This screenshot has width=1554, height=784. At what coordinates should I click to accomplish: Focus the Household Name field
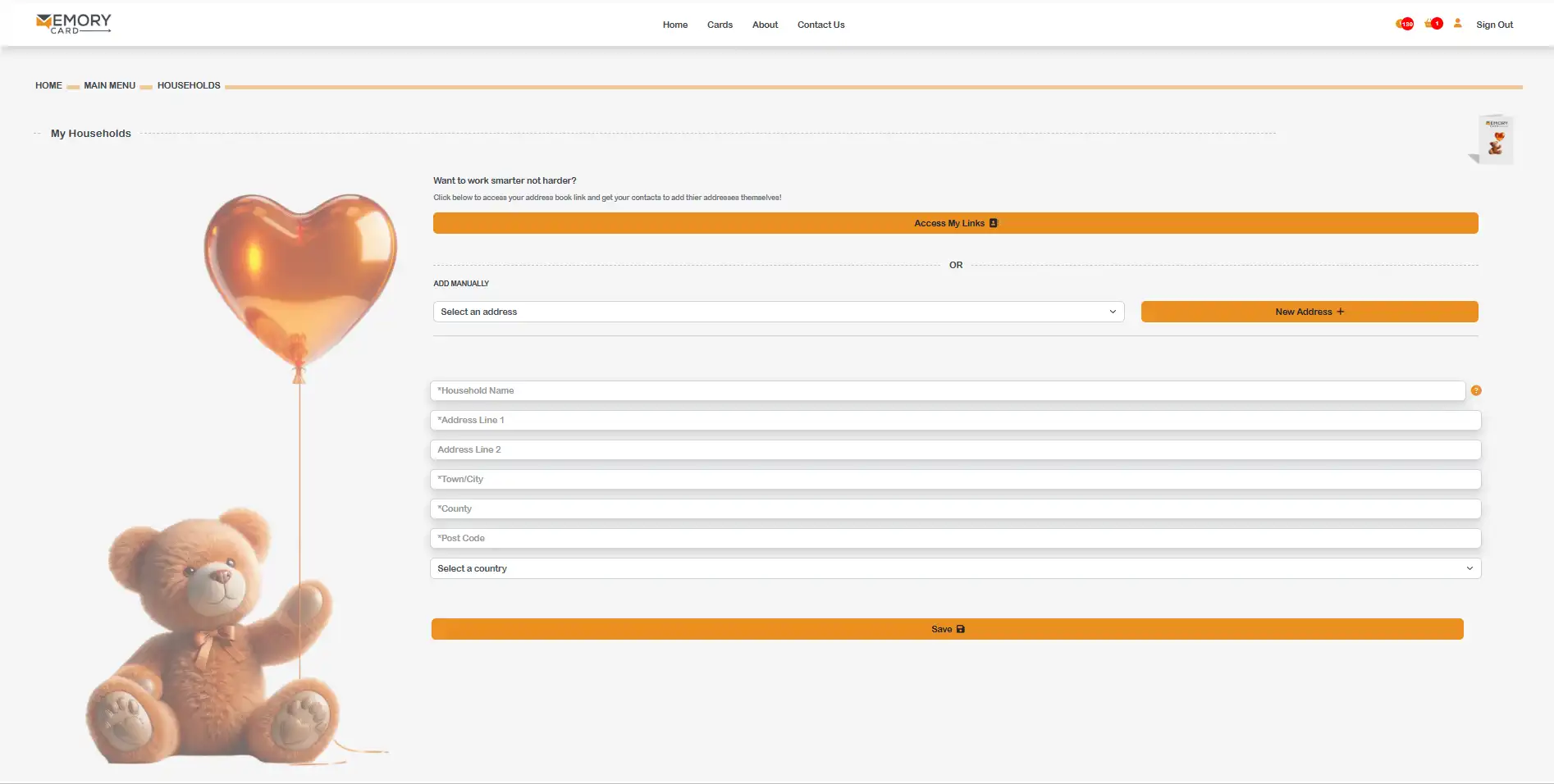(947, 390)
